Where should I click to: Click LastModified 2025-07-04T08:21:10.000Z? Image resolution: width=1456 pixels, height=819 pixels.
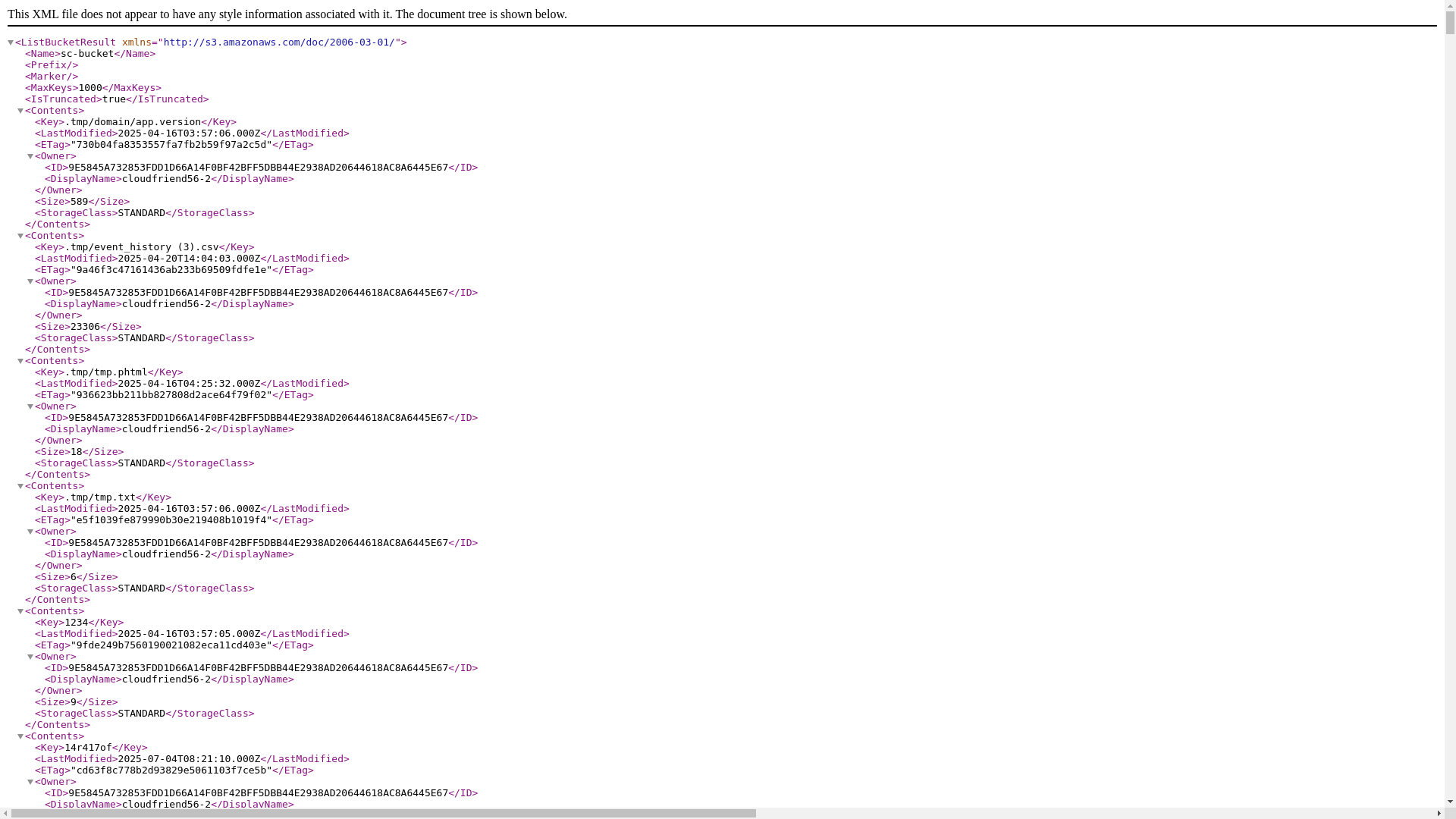point(189,759)
